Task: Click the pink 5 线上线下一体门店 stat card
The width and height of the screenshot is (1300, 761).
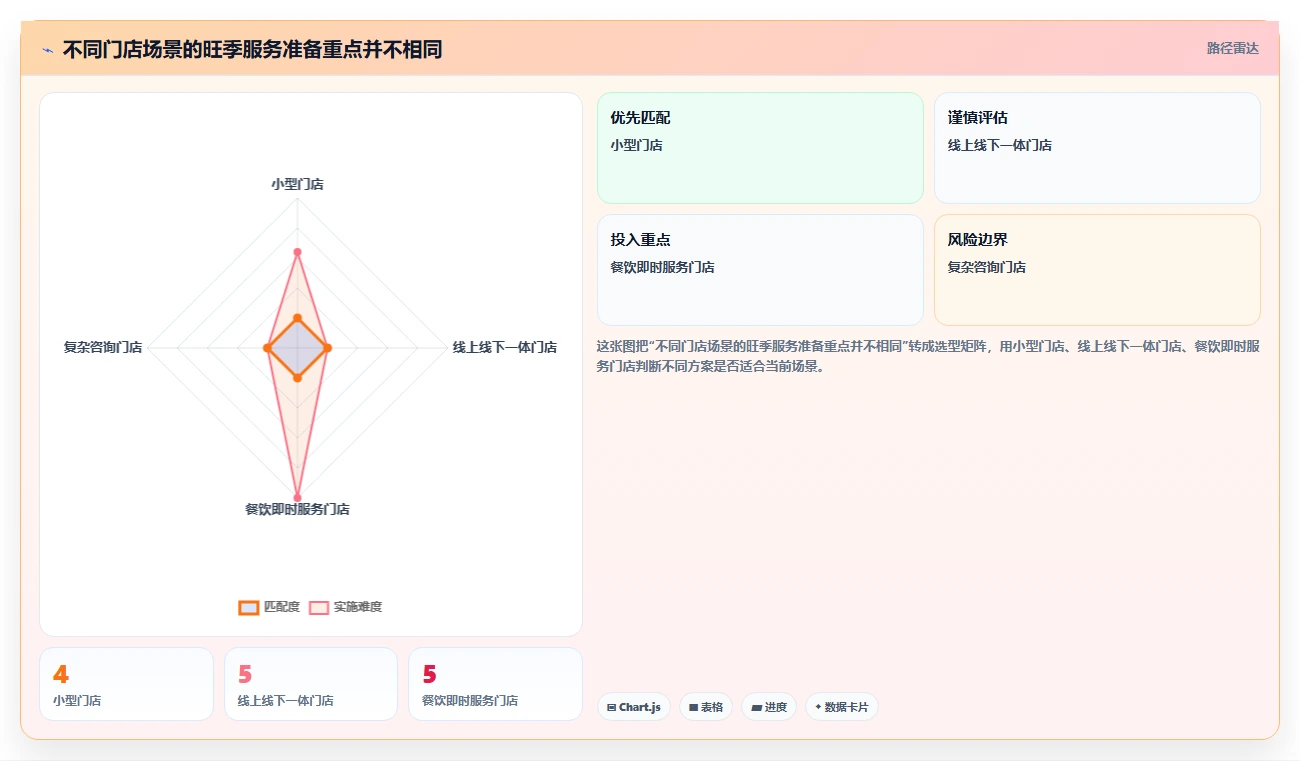Action: (x=311, y=684)
